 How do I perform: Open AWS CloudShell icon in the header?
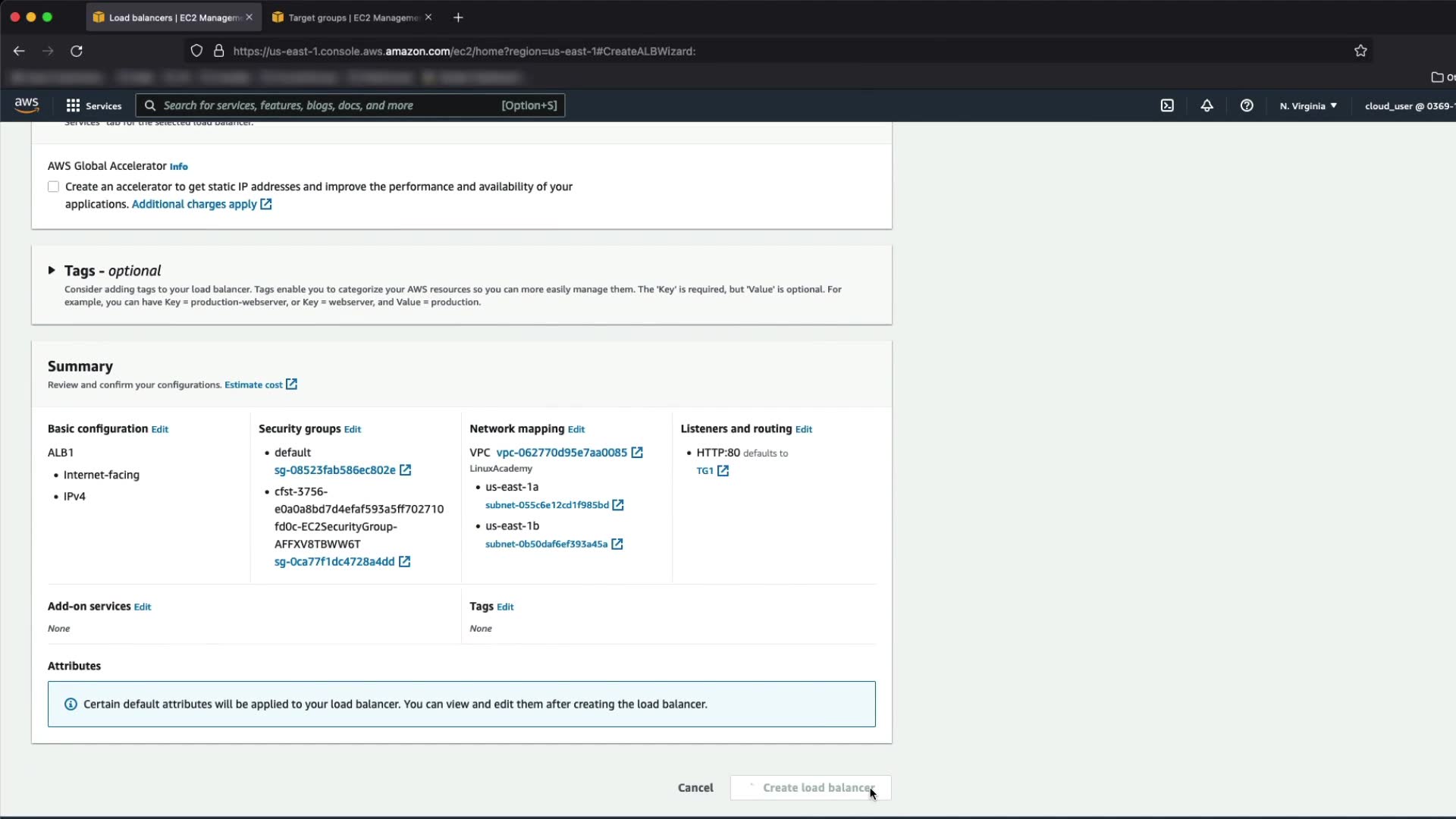[x=1167, y=105]
